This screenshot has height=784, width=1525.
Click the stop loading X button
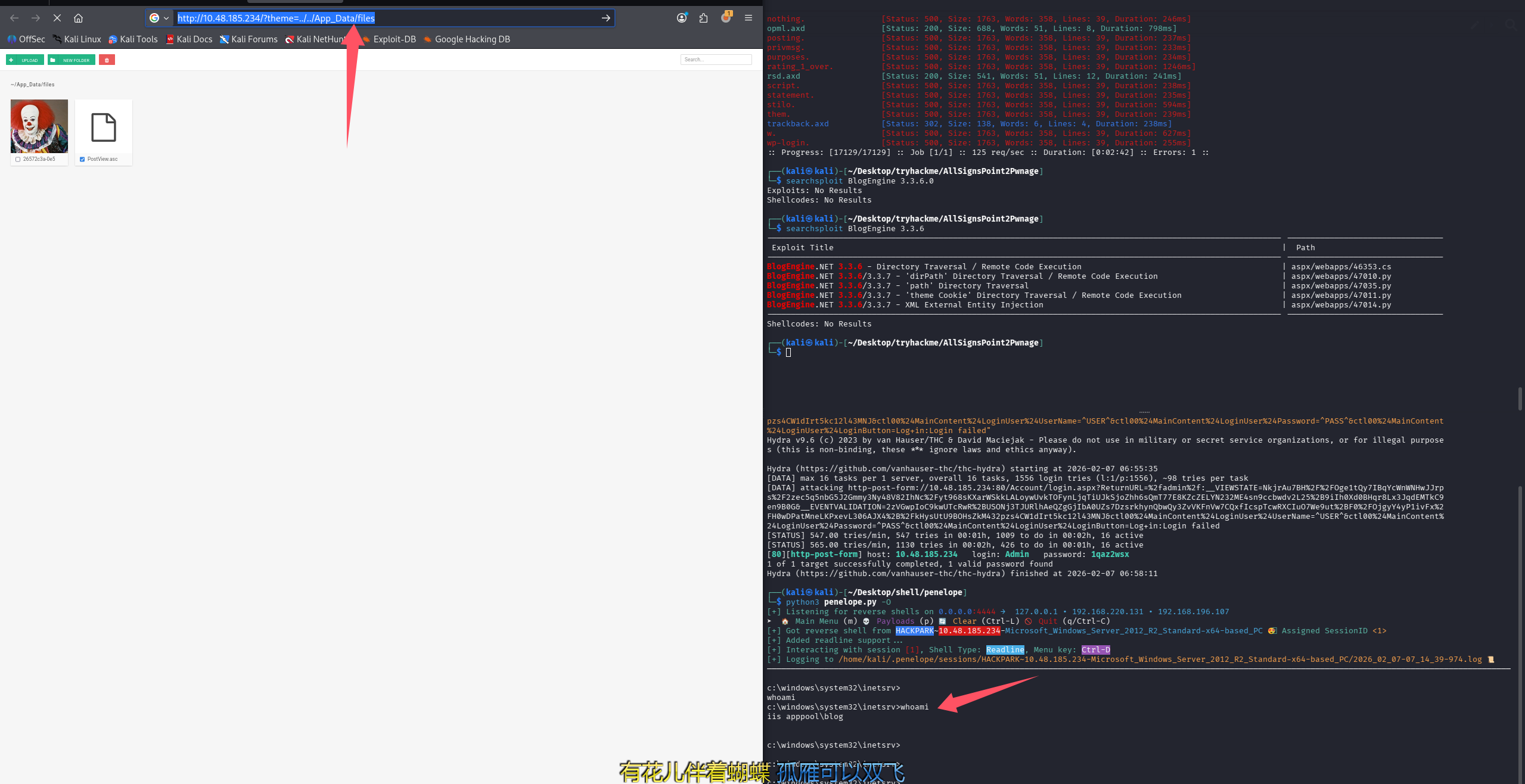[57, 18]
